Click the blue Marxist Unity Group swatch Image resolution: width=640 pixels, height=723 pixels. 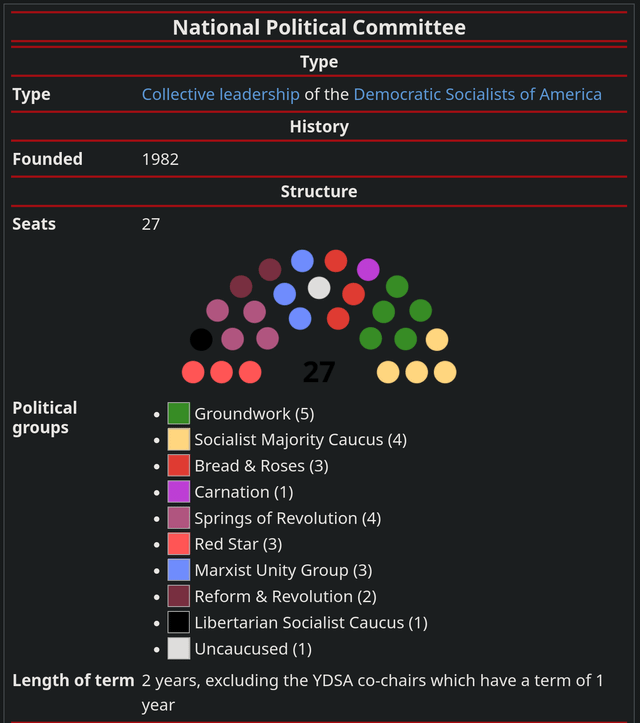(x=178, y=570)
